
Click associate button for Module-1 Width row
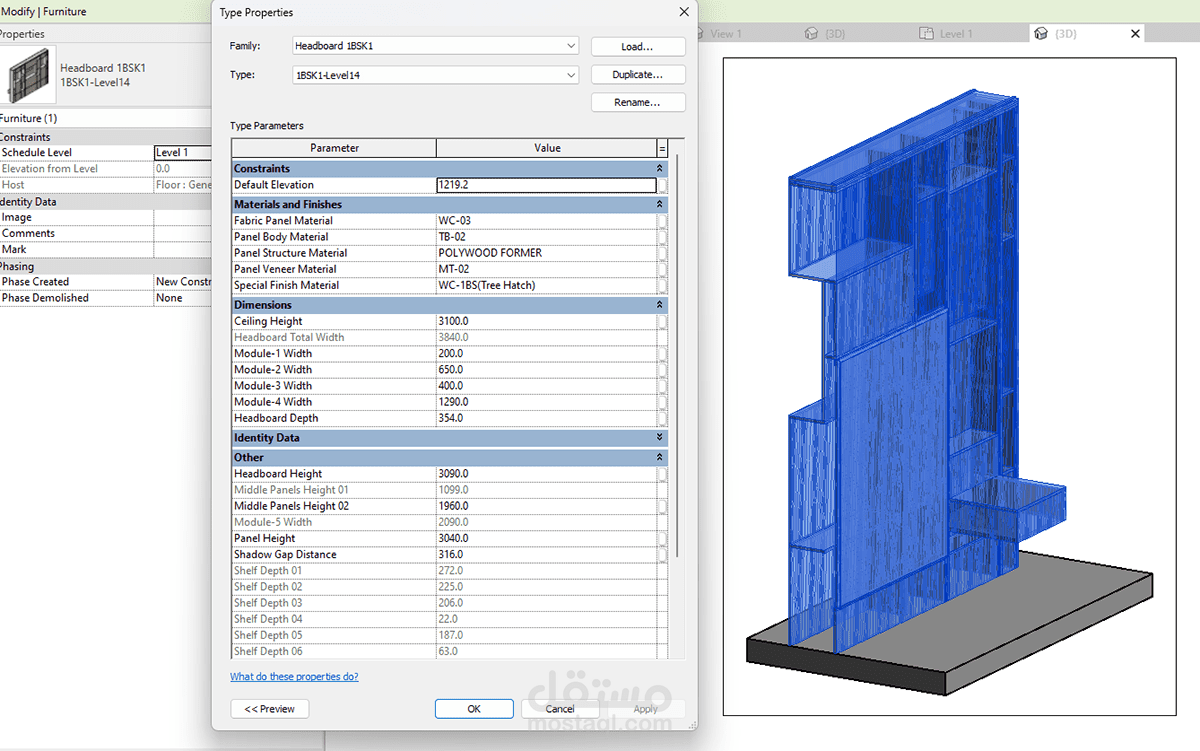pyautogui.click(x=663, y=353)
